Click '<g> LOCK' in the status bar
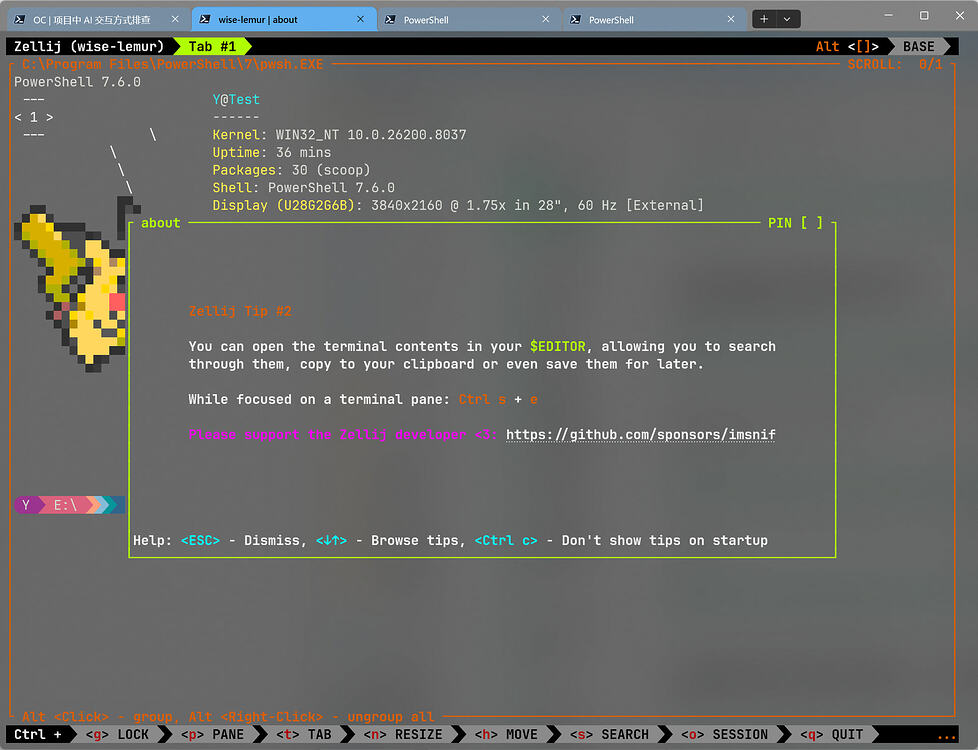The width and height of the screenshot is (978, 750). point(117,734)
